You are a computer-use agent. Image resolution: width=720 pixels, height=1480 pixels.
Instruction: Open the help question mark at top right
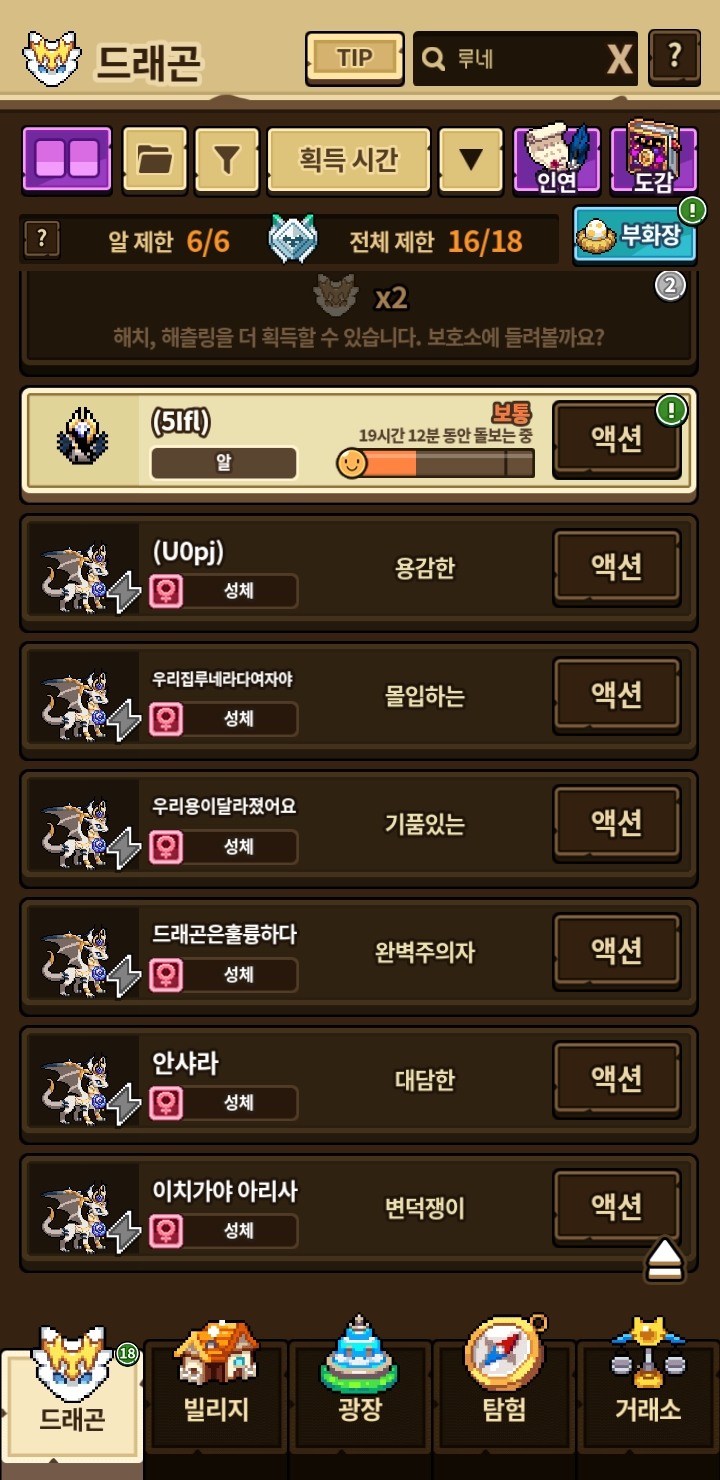tap(675, 57)
